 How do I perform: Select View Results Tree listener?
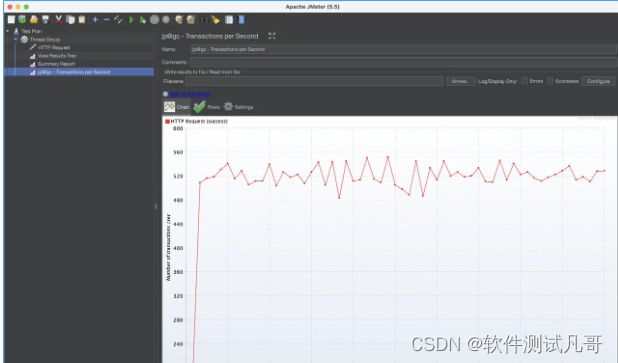pyautogui.click(x=57, y=56)
